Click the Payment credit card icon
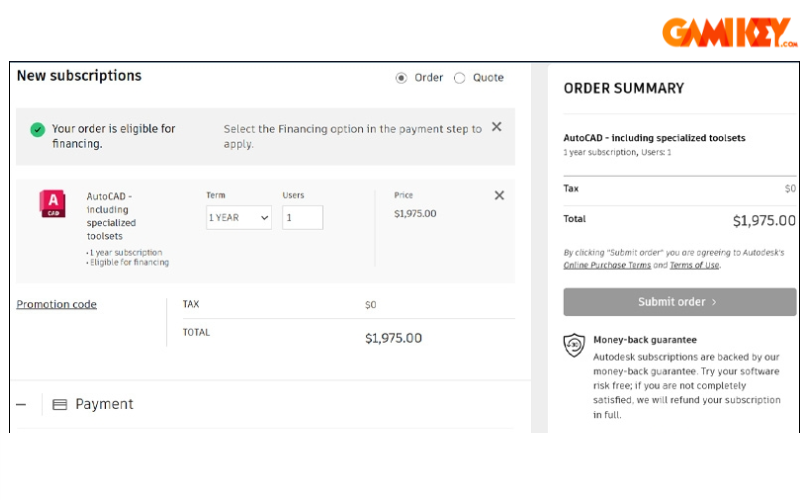The height and width of the screenshot is (500, 800). (60, 405)
